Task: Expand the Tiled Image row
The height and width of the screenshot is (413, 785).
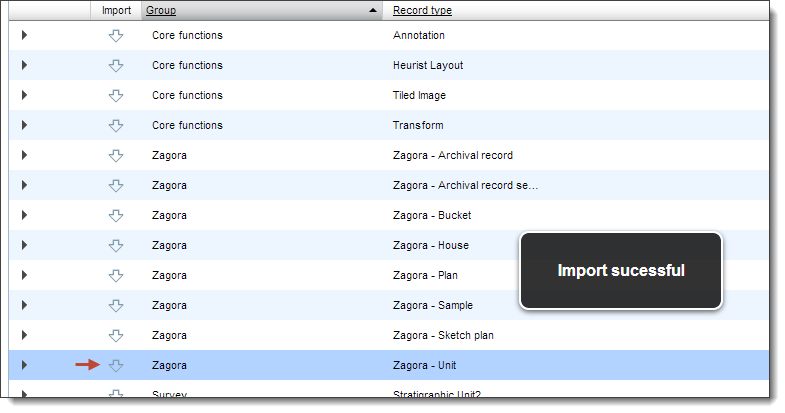Action: point(24,95)
